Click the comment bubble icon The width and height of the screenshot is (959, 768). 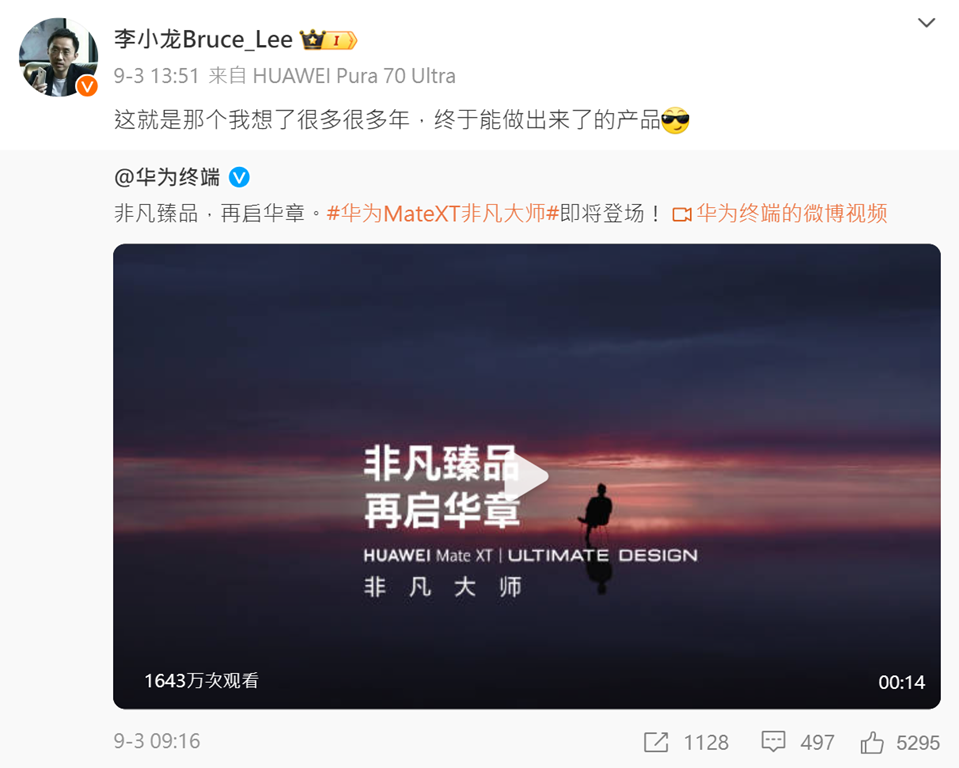(773, 742)
